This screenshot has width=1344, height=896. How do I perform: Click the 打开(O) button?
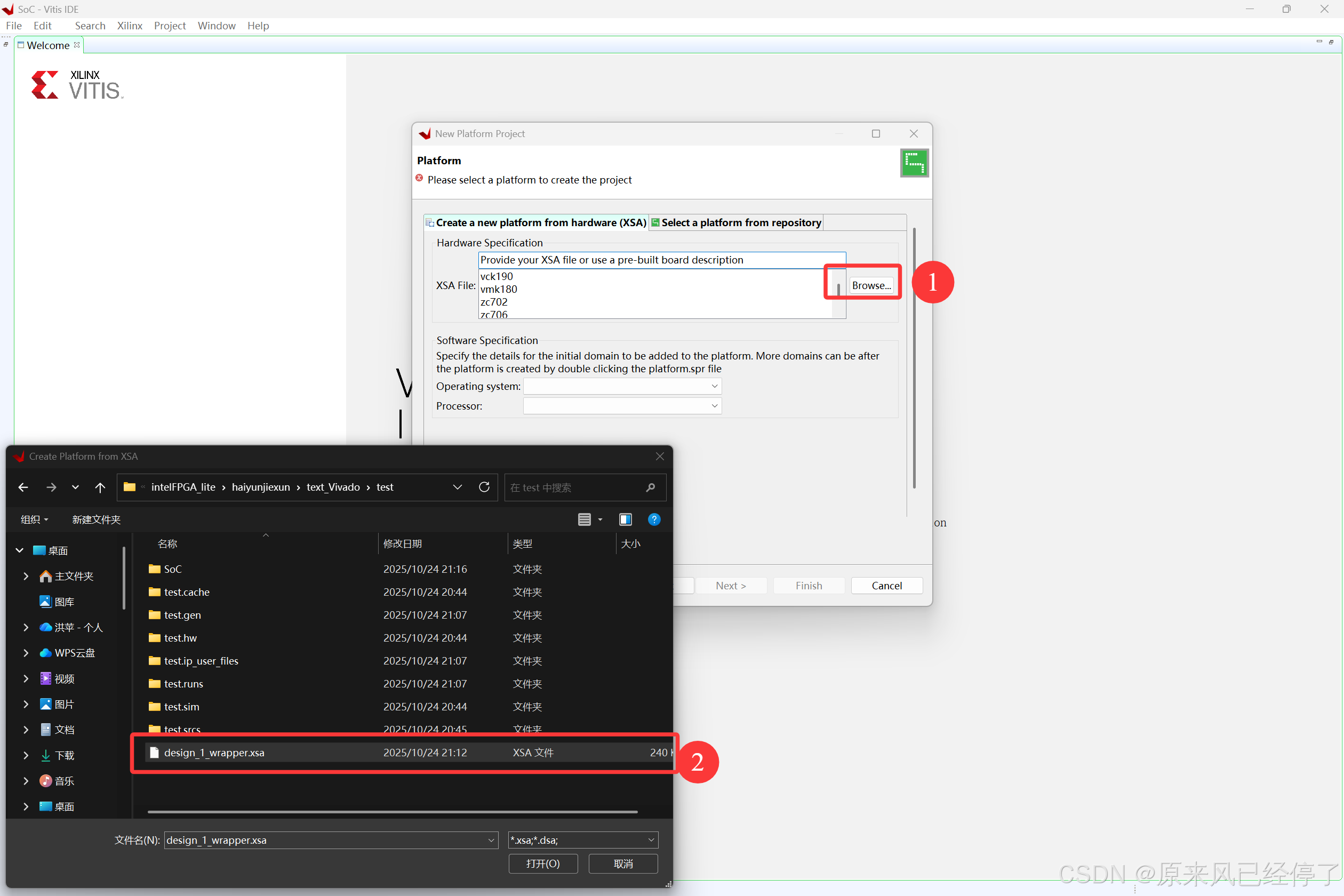click(x=542, y=863)
